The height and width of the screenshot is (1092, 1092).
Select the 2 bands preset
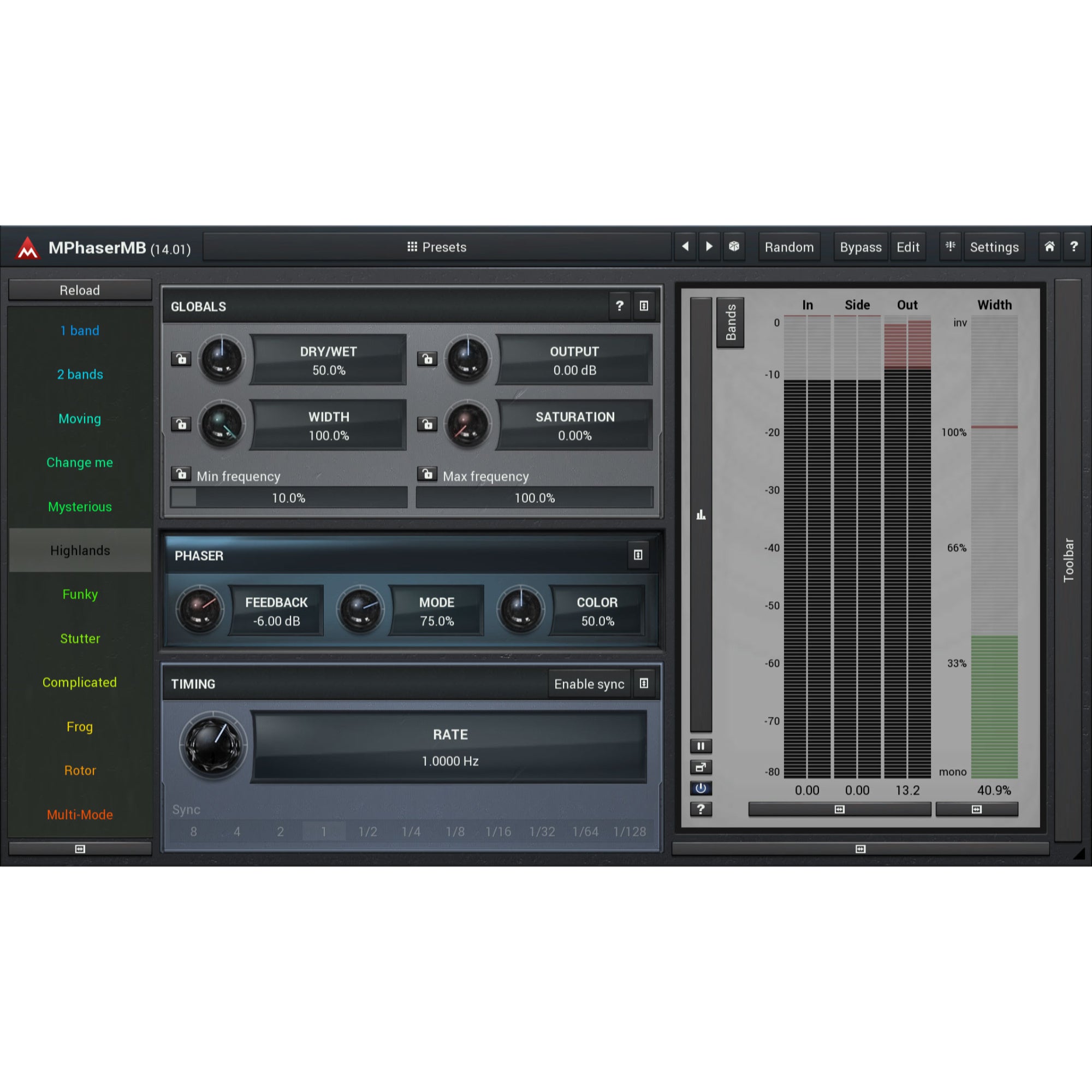tap(80, 374)
